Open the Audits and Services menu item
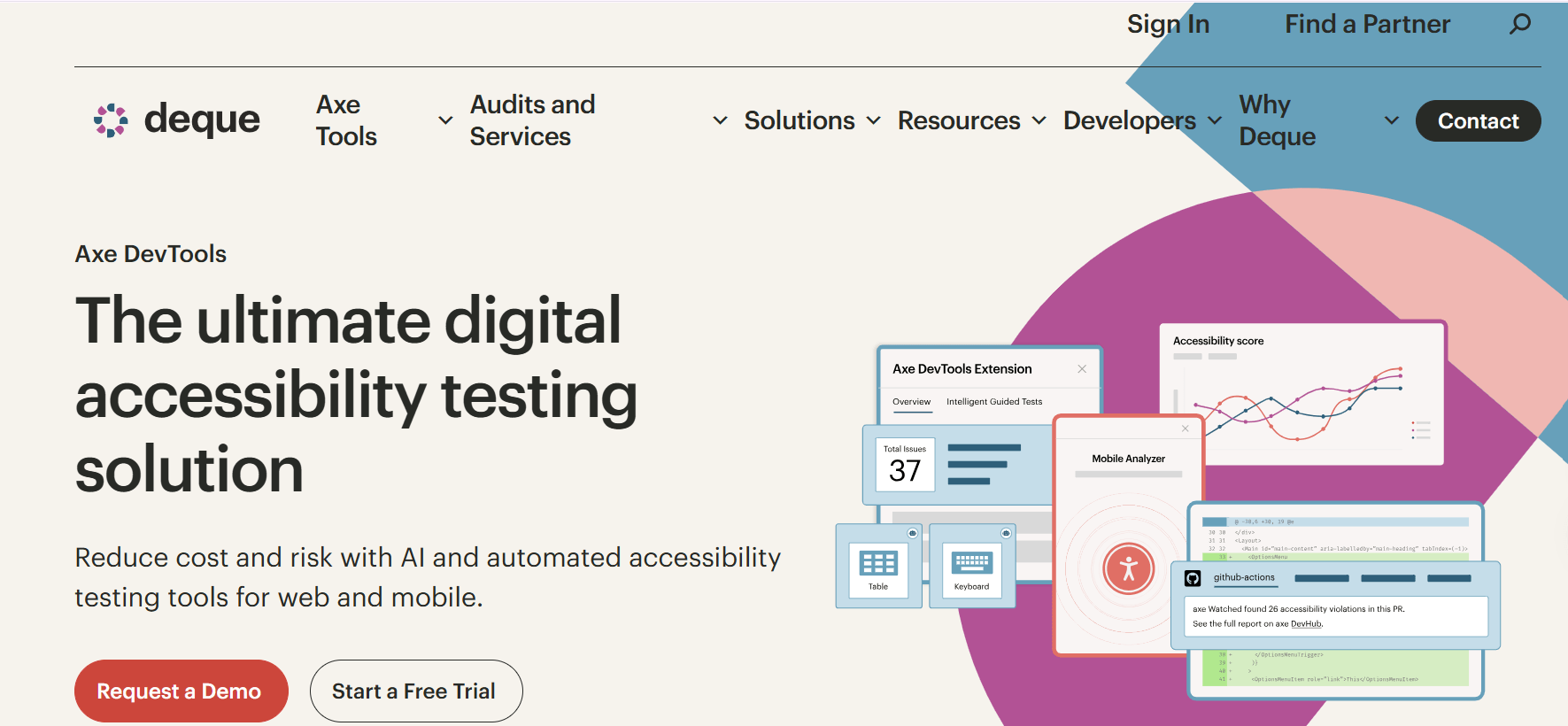The height and width of the screenshot is (726, 1568). tap(533, 120)
